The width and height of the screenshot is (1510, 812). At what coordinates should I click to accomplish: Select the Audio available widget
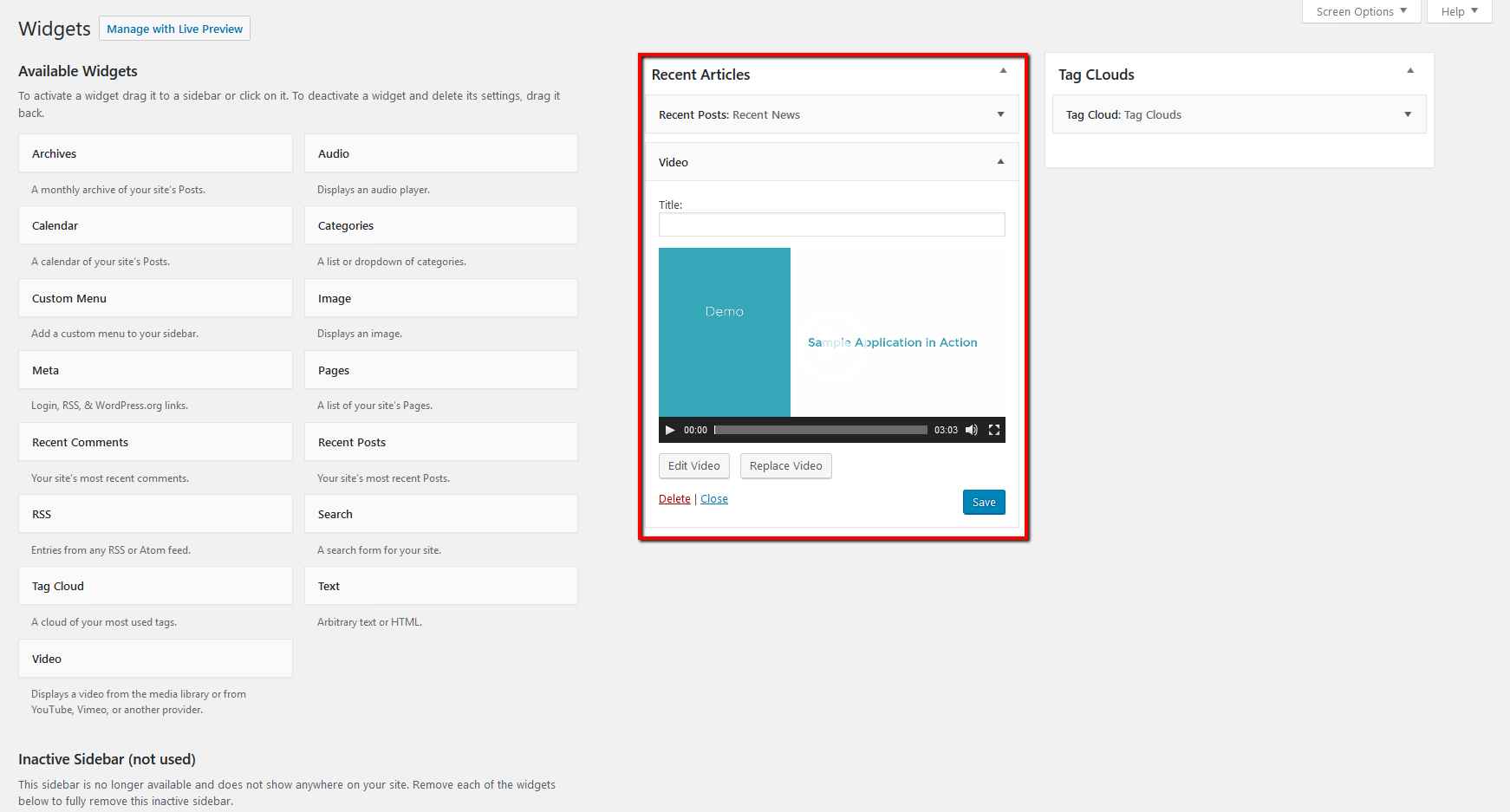click(441, 153)
